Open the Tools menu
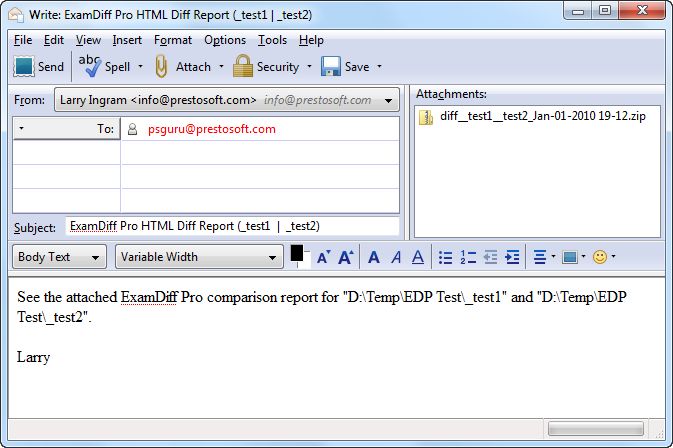The height and width of the screenshot is (448, 673). point(272,40)
